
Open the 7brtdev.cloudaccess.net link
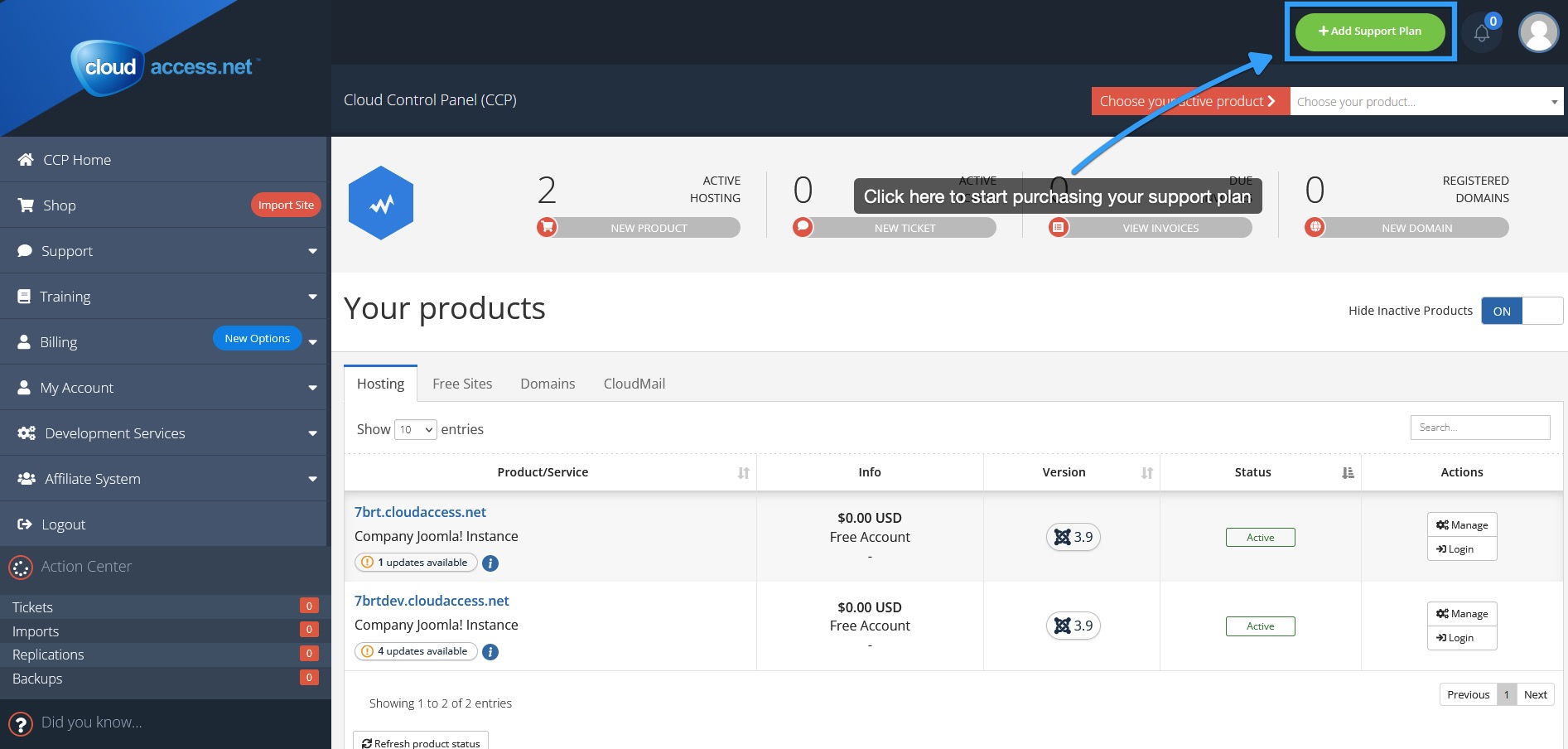pyautogui.click(x=432, y=601)
